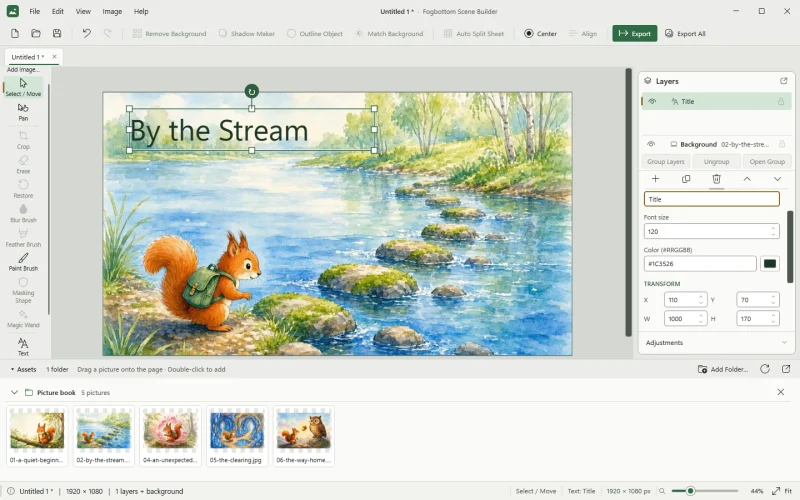Select the 01-a-quiet-beginn thumbnail

pyautogui.click(x=37, y=436)
